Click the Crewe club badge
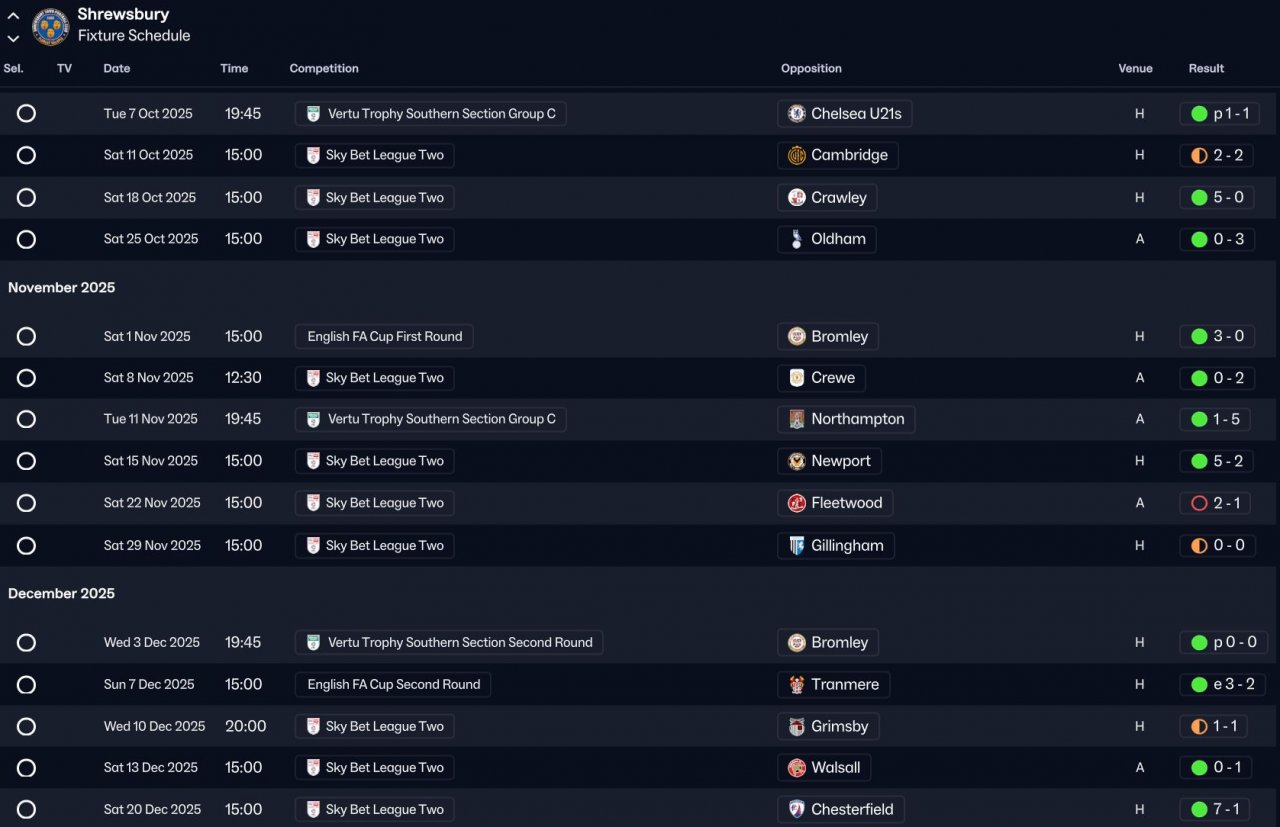Image resolution: width=1280 pixels, height=827 pixels. 797,378
